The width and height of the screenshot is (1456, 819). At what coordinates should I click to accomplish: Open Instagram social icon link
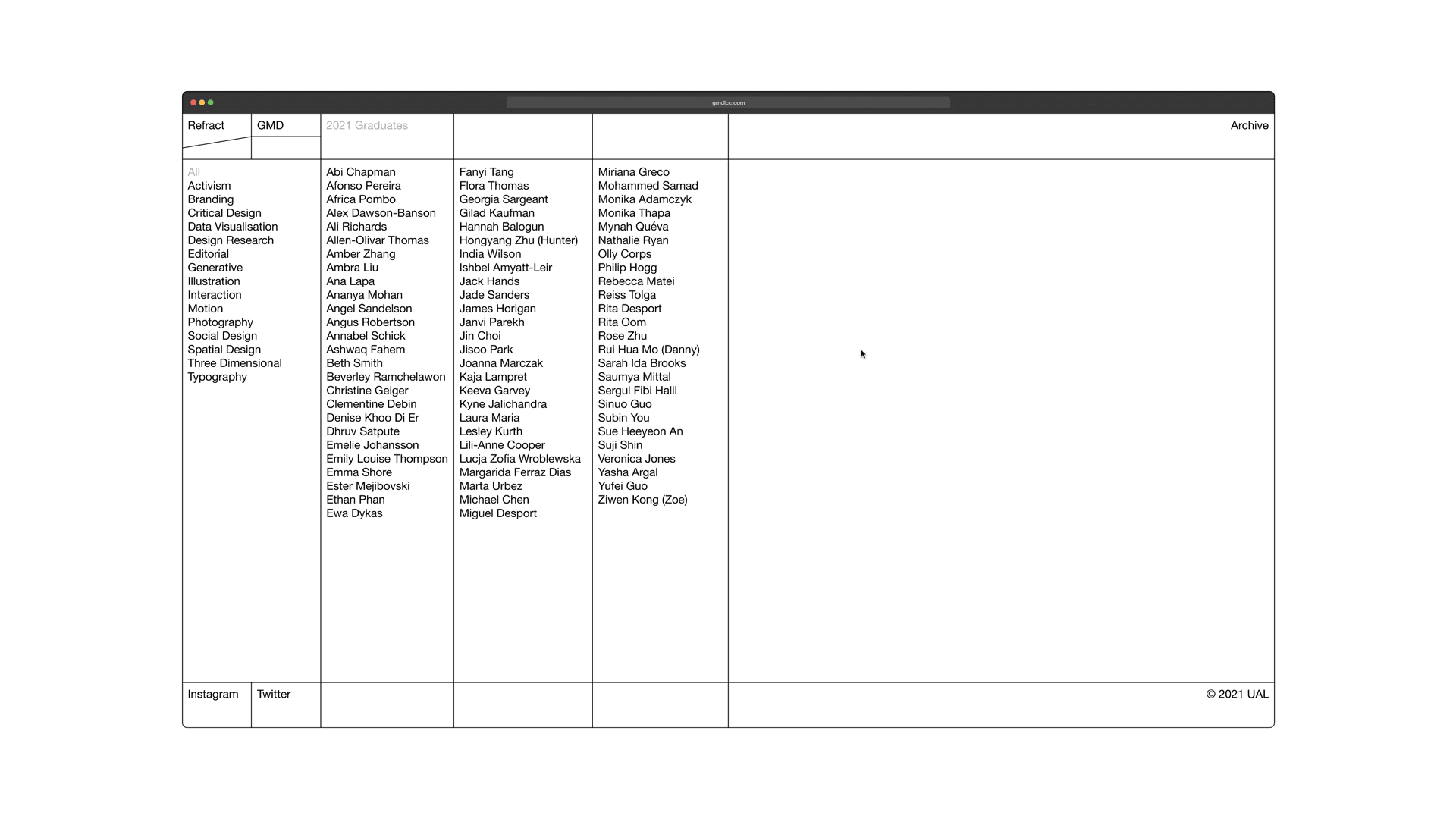point(213,694)
